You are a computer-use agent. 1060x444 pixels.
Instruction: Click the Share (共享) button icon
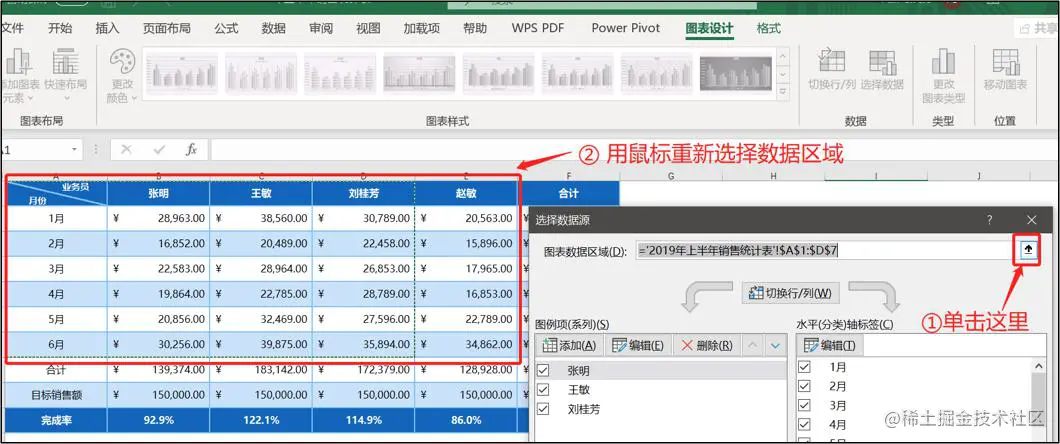click(x=1025, y=28)
